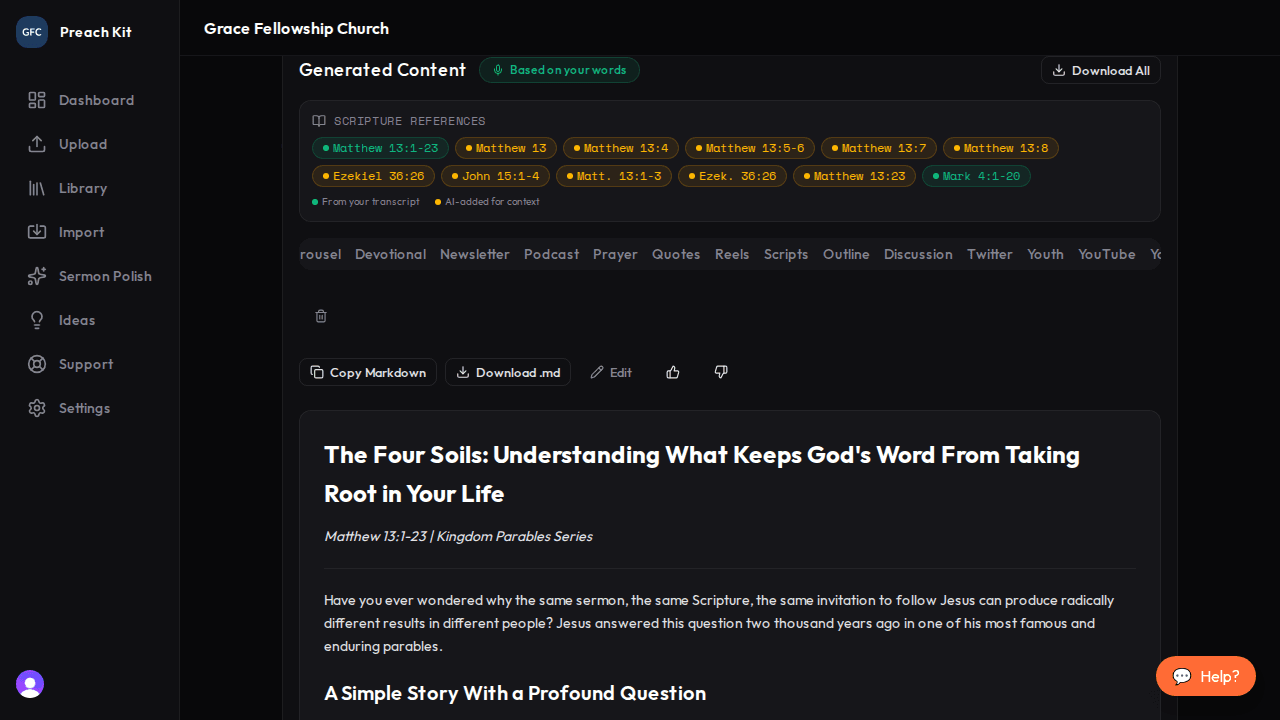The image size is (1280, 720).
Task: Click the trash icon to delete content
Action: click(320, 316)
